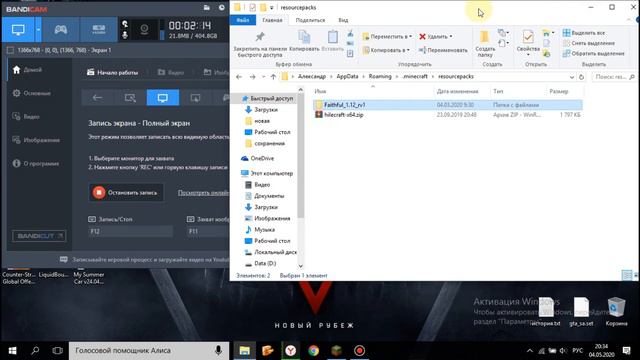This screenshot has width=640, height=360.
Task: Open О программе in Bandicam sidebar
Action: (x=36, y=163)
